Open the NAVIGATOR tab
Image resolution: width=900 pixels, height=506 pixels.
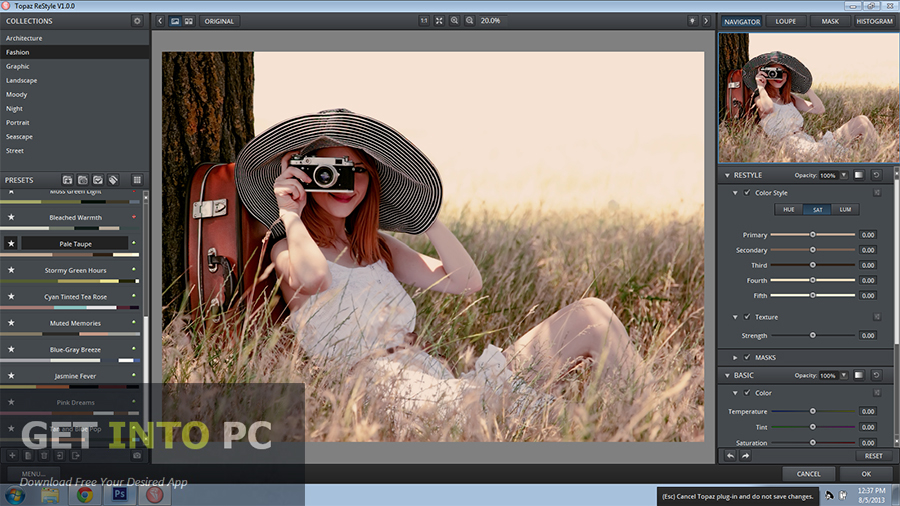pos(742,21)
